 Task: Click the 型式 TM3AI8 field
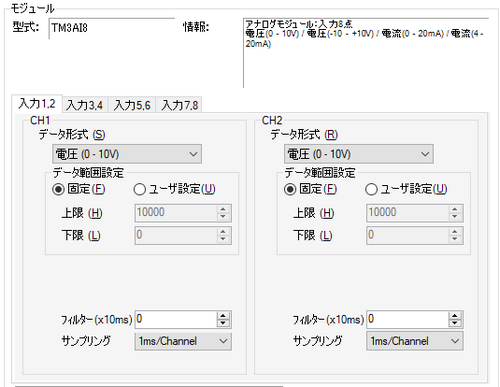pyautogui.click(x=112, y=29)
